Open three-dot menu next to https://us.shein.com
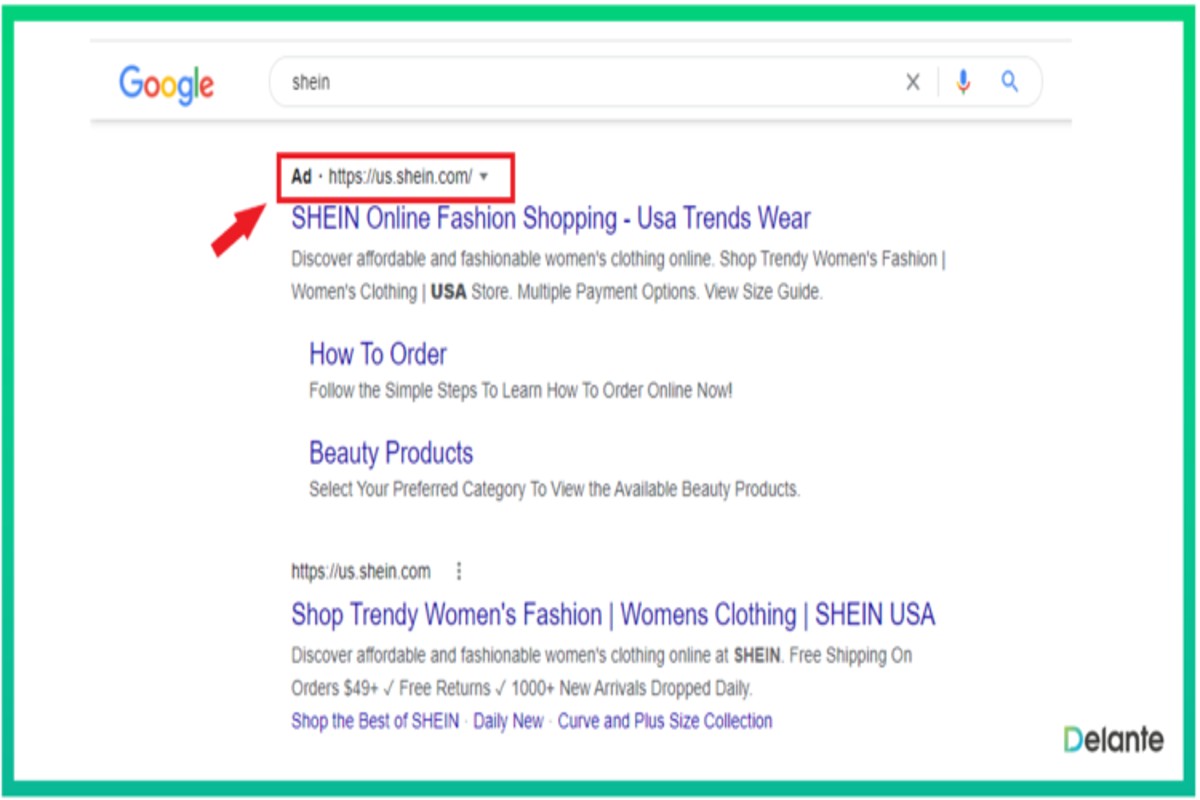This screenshot has height=800, width=1200. click(x=459, y=571)
